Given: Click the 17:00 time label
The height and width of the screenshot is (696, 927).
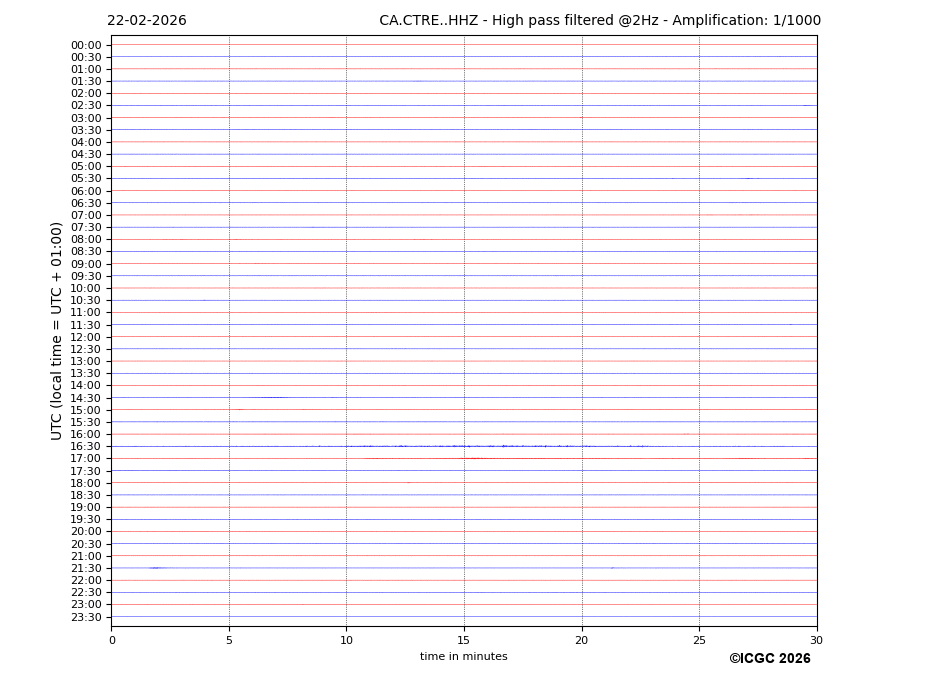Looking at the screenshot, I should [86, 459].
